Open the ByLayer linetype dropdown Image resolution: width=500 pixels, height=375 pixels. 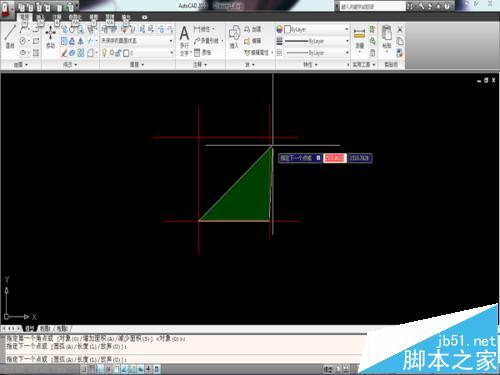point(347,53)
